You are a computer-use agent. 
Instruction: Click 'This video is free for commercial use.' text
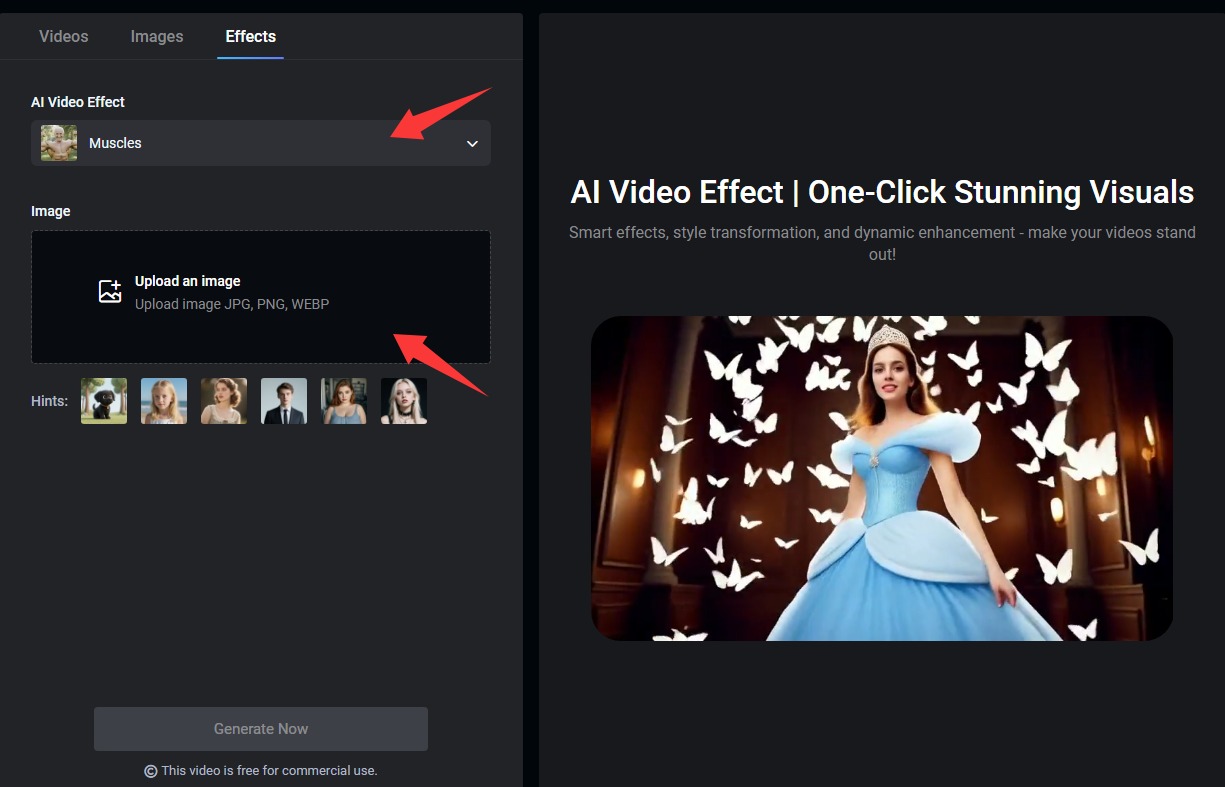pyautogui.click(x=269, y=771)
